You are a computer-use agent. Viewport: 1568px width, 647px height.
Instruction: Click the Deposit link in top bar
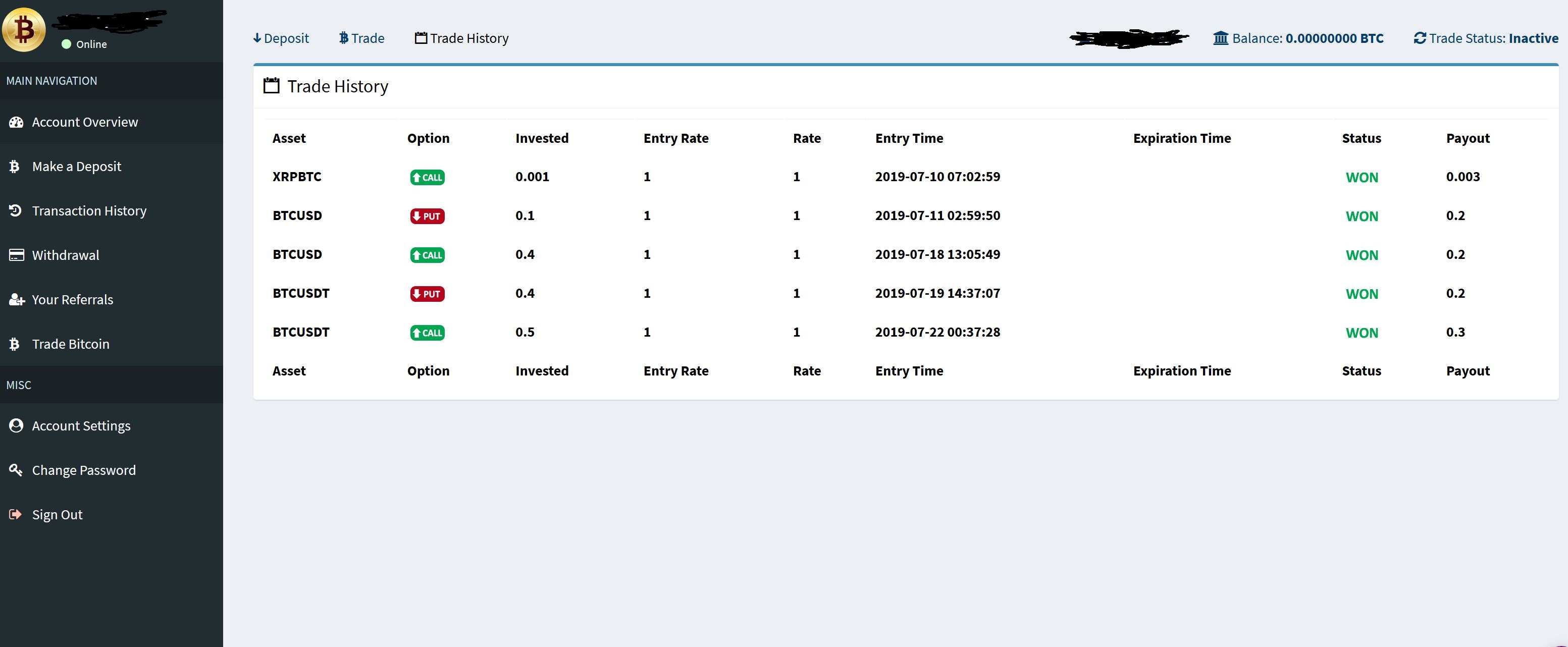pos(281,38)
